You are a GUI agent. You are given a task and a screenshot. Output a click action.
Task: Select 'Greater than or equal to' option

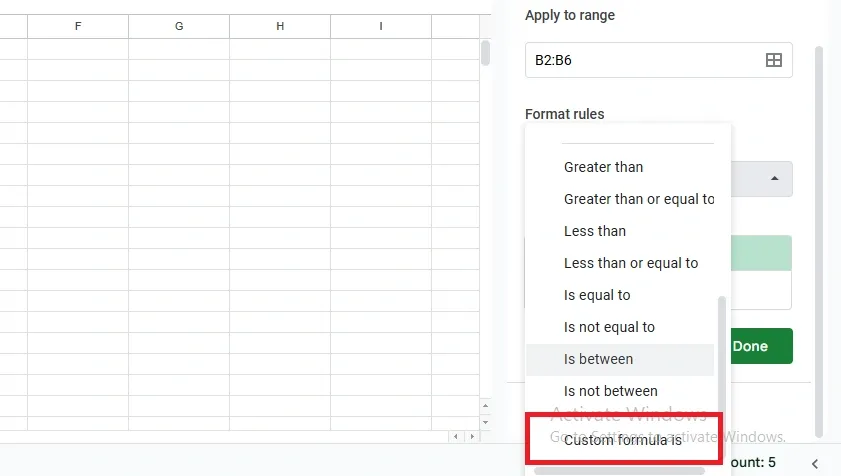point(638,199)
